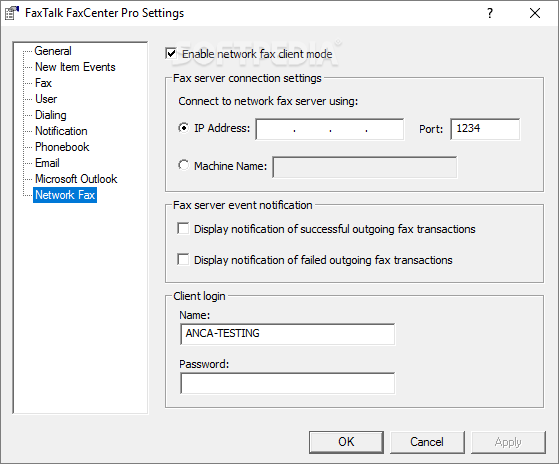Select the IP Address radio button
559x464 pixels.
point(183,128)
